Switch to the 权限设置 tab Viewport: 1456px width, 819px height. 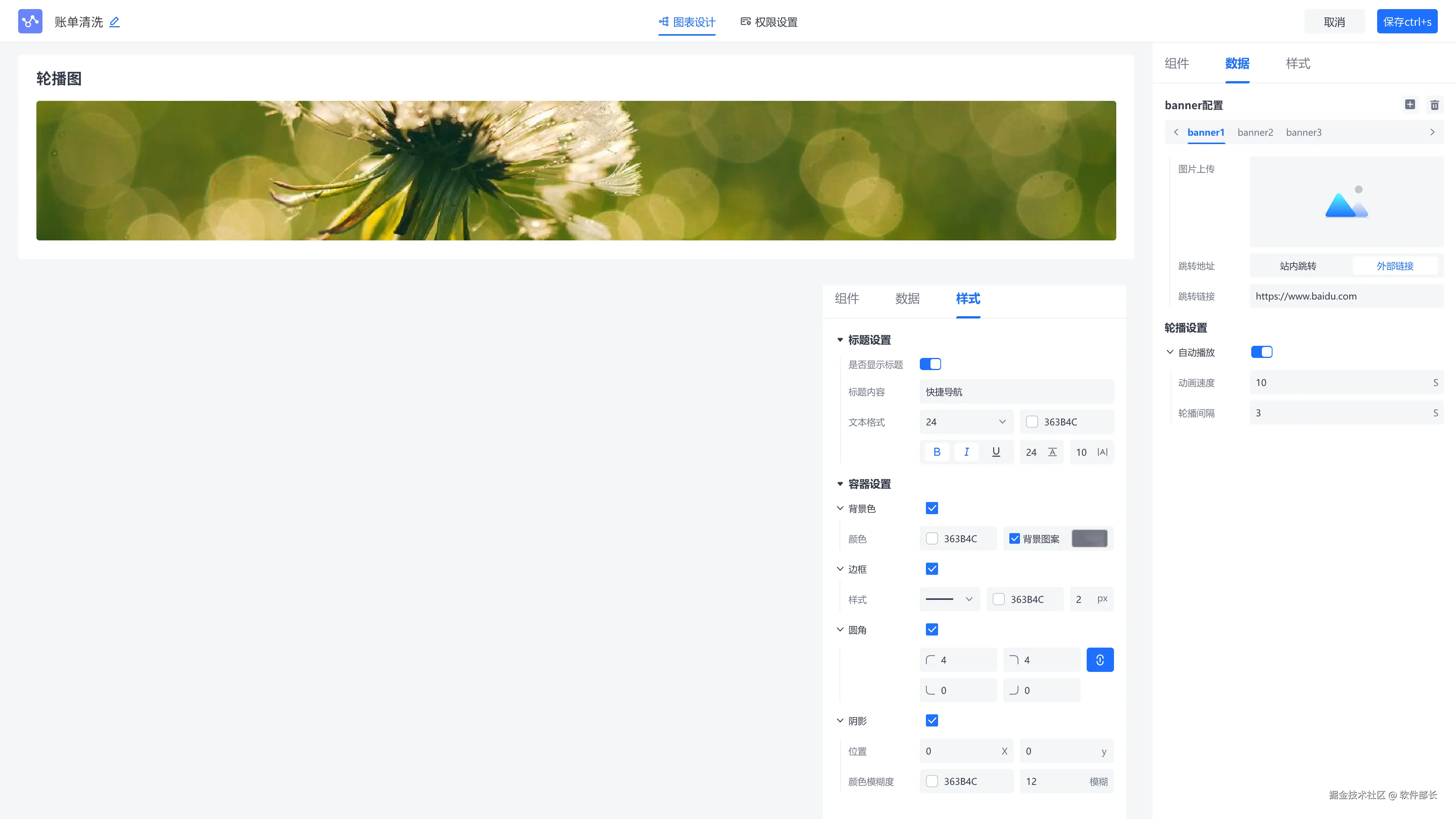pos(769,22)
